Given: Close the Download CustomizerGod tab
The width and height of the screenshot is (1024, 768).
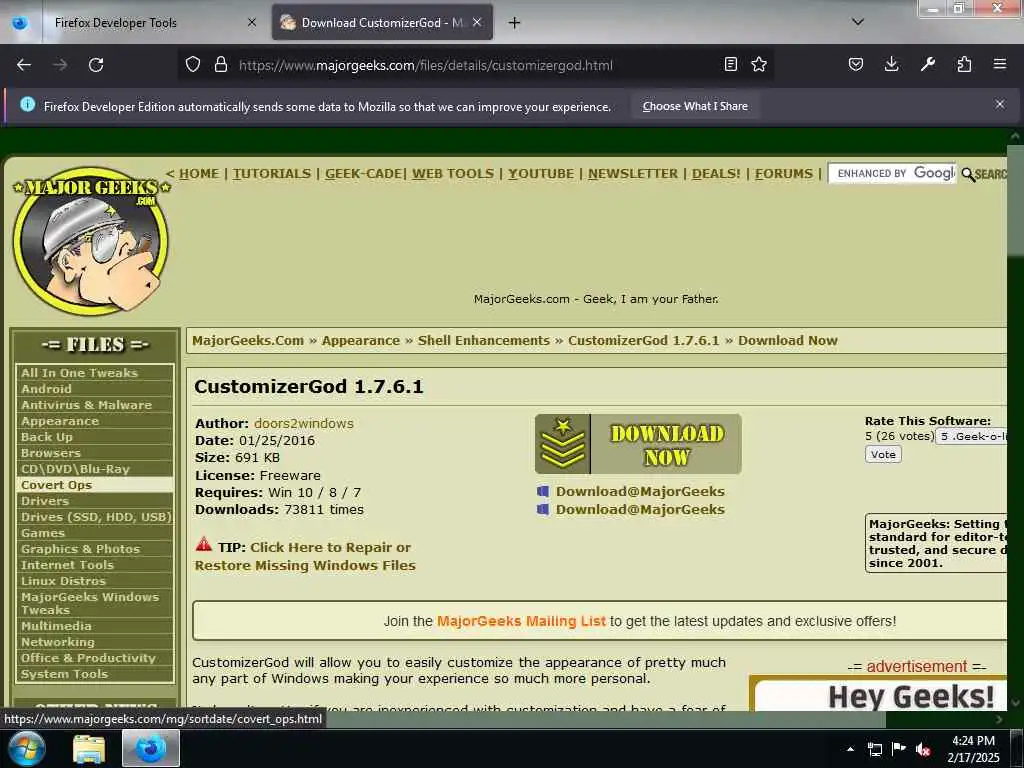Looking at the screenshot, I should pos(477,22).
